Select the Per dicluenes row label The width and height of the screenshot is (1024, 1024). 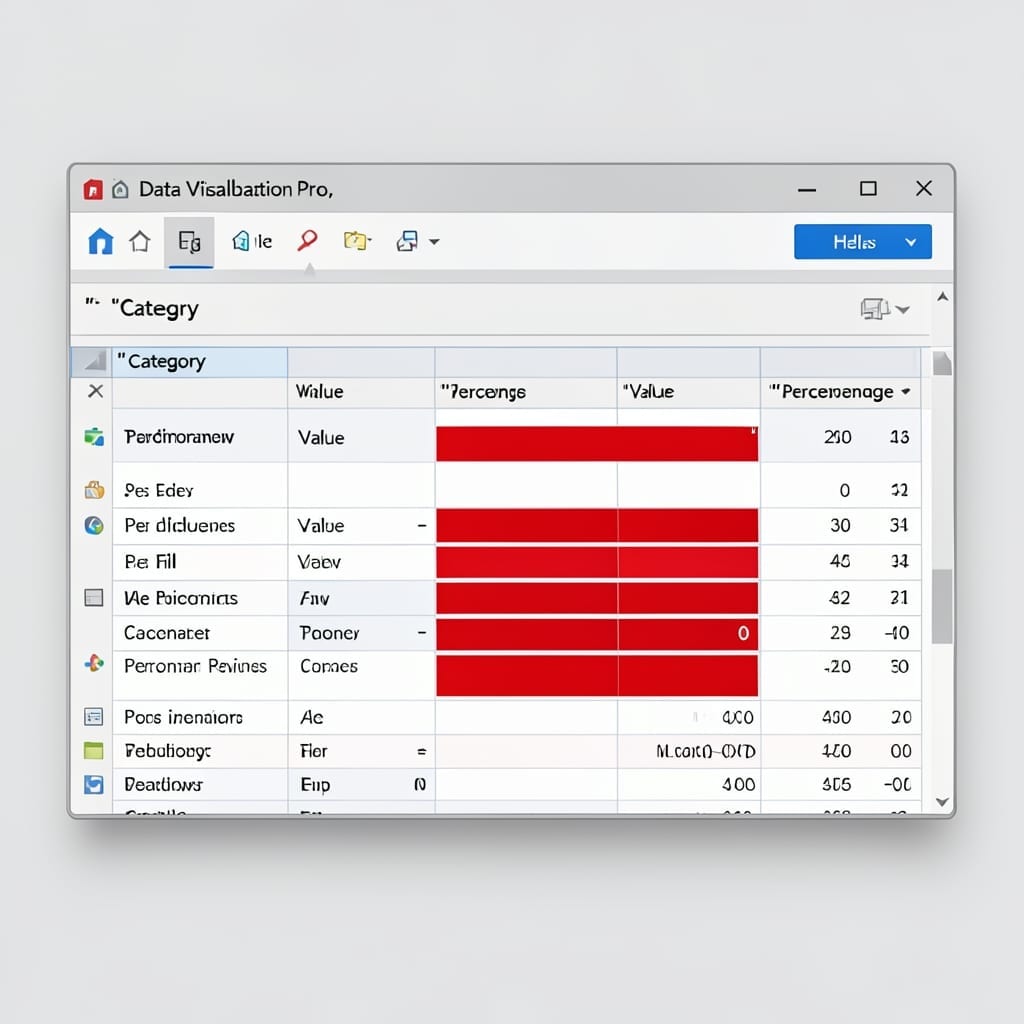pyautogui.click(x=180, y=526)
